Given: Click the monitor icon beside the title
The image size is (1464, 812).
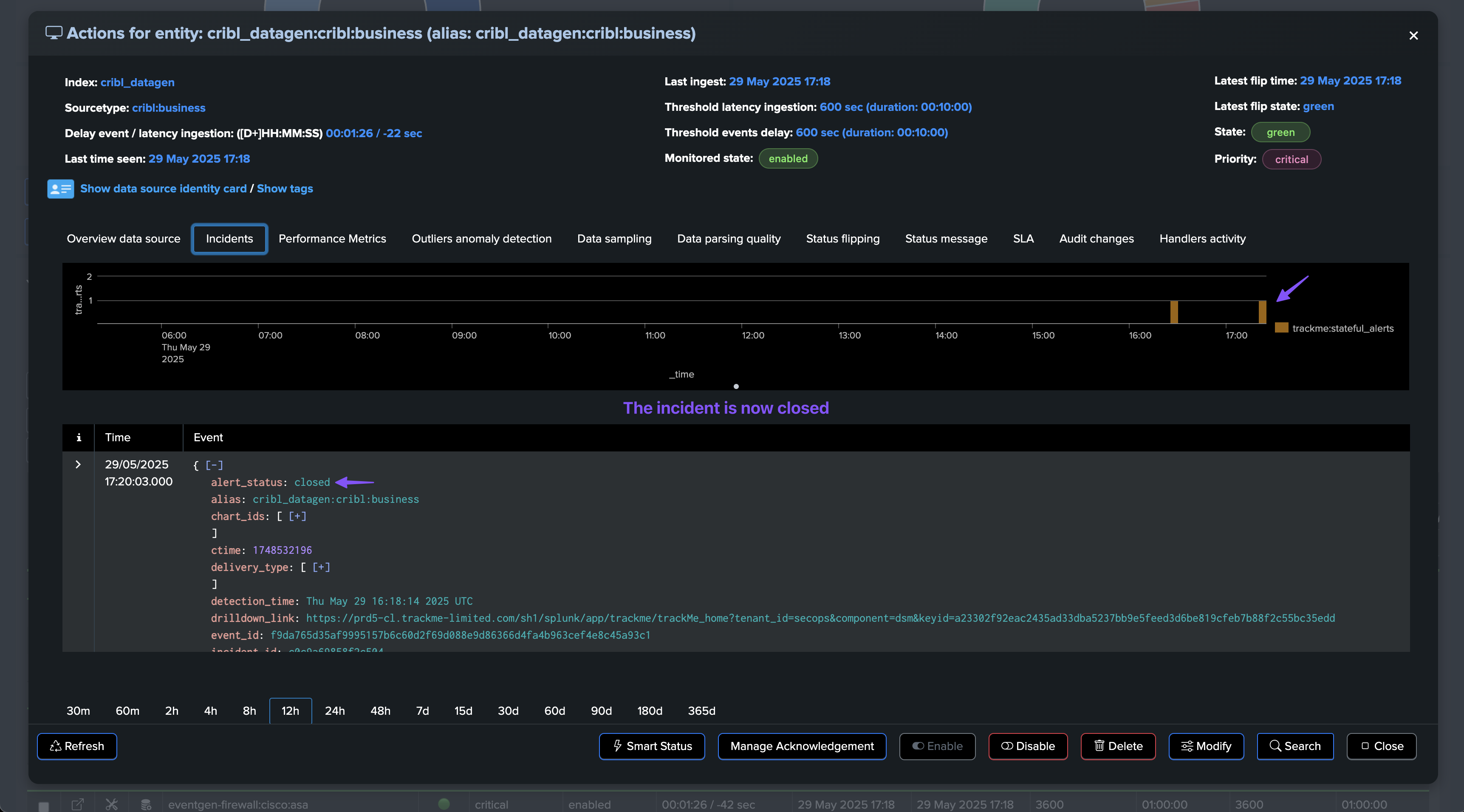Looking at the screenshot, I should pyautogui.click(x=54, y=33).
